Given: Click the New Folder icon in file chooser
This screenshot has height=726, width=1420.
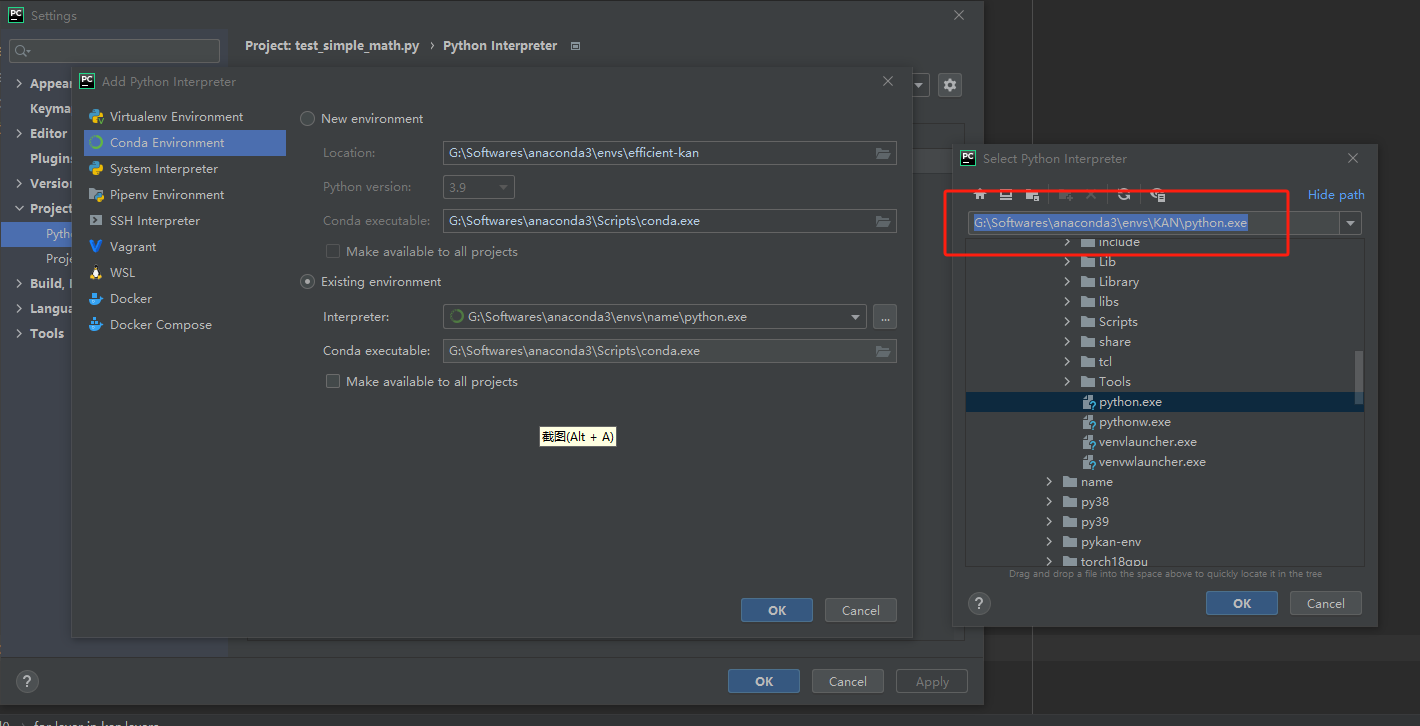Looking at the screenshot, I should pos(1065,195).
